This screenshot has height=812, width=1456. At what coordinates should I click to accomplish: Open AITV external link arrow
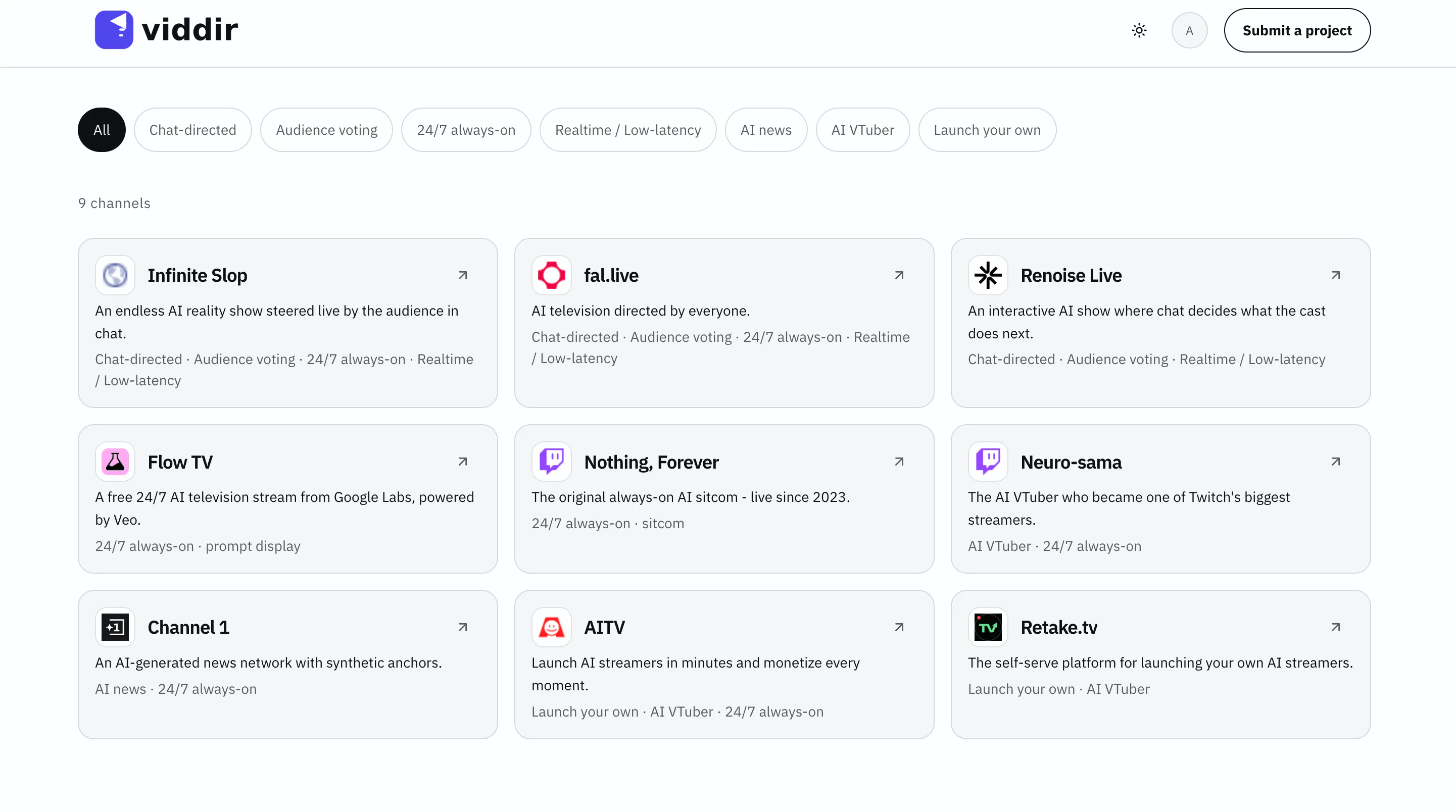[x=899, y=627]
